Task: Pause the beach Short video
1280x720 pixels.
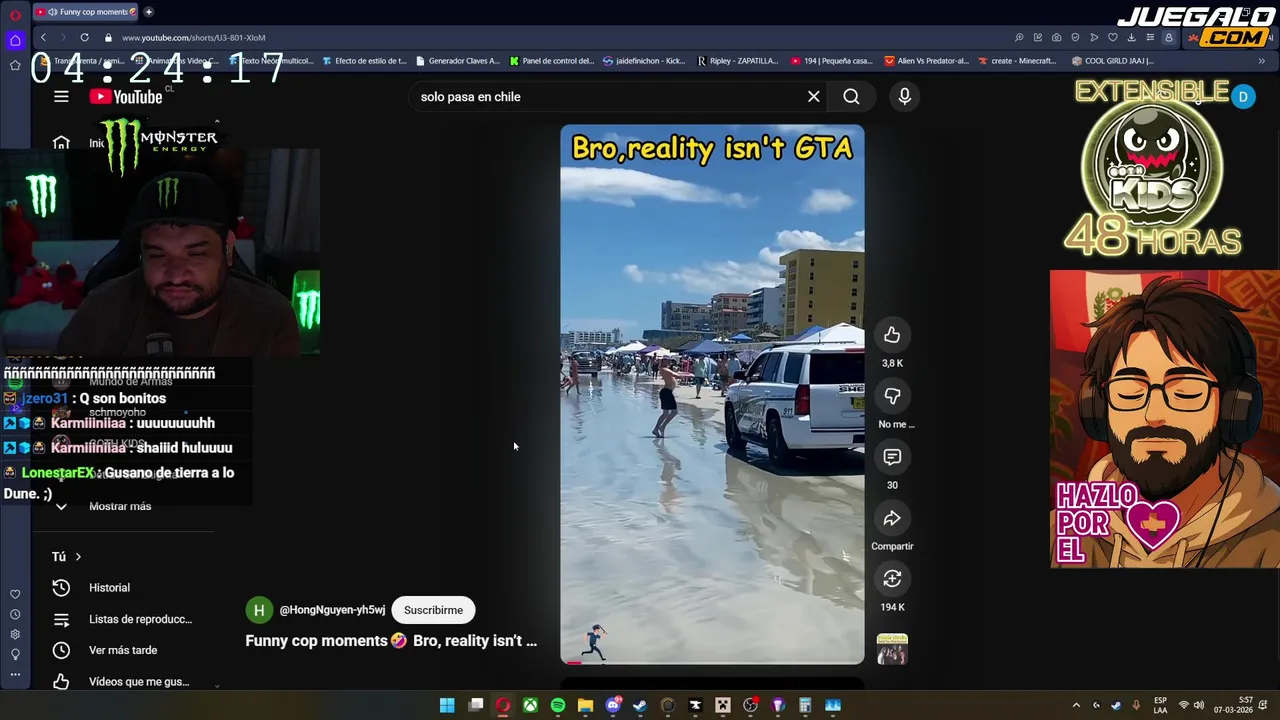Action: 712,395
